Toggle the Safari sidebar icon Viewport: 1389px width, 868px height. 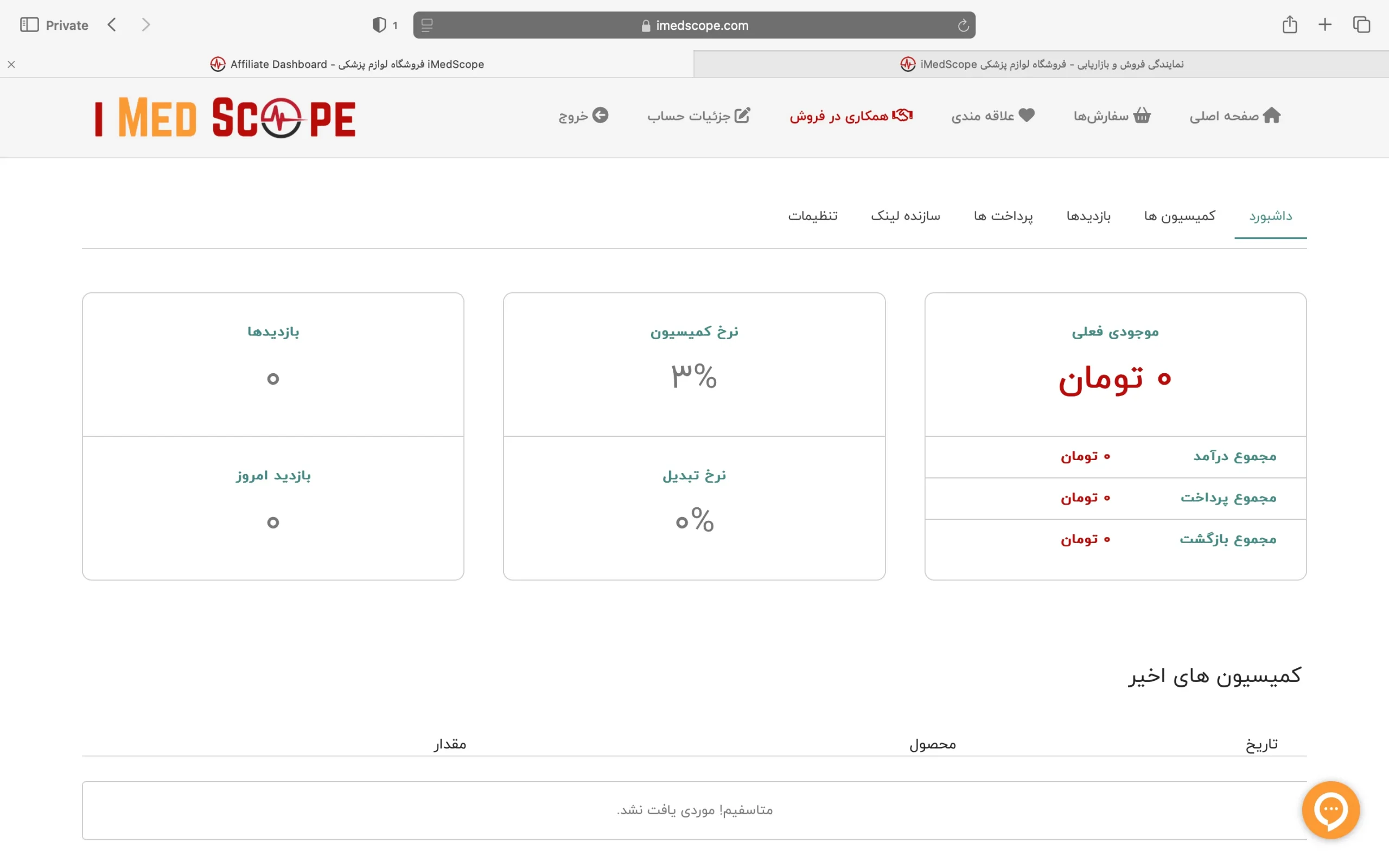(30, 24)
